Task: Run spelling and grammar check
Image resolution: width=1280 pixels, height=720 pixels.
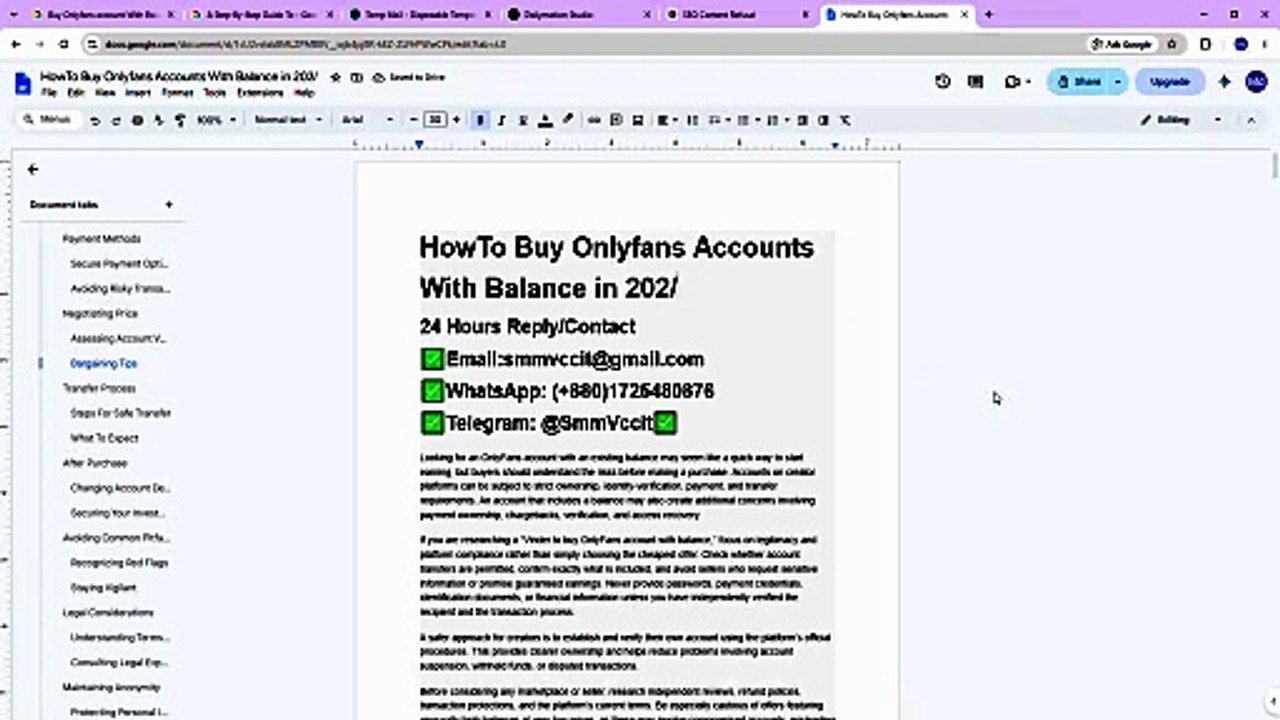Action: click(x=158, y=120)
